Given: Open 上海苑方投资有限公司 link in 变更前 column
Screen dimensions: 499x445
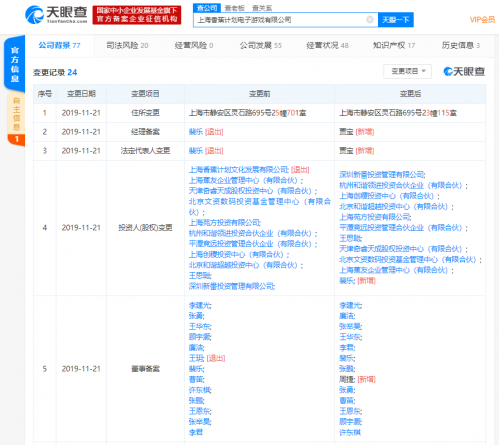Looking at the screenshot, I should click(225, 223).
